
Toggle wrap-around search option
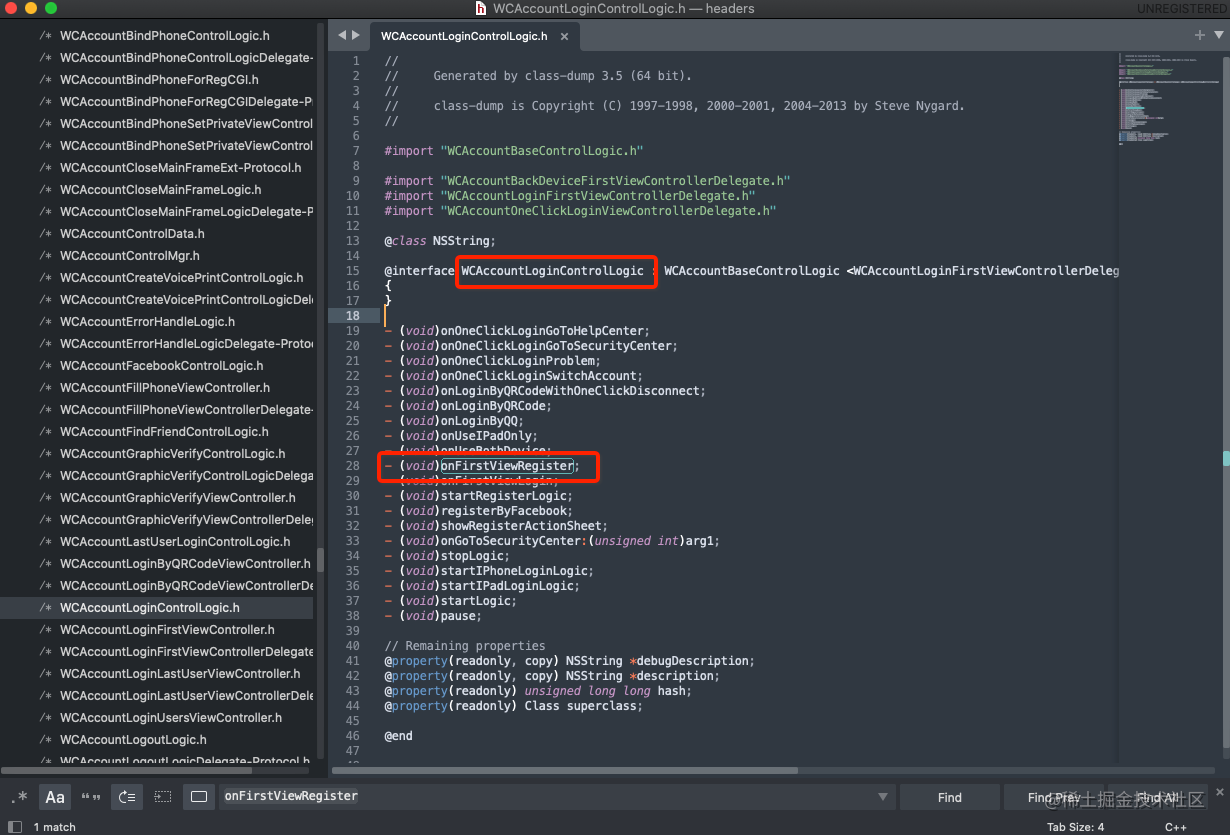127,797
